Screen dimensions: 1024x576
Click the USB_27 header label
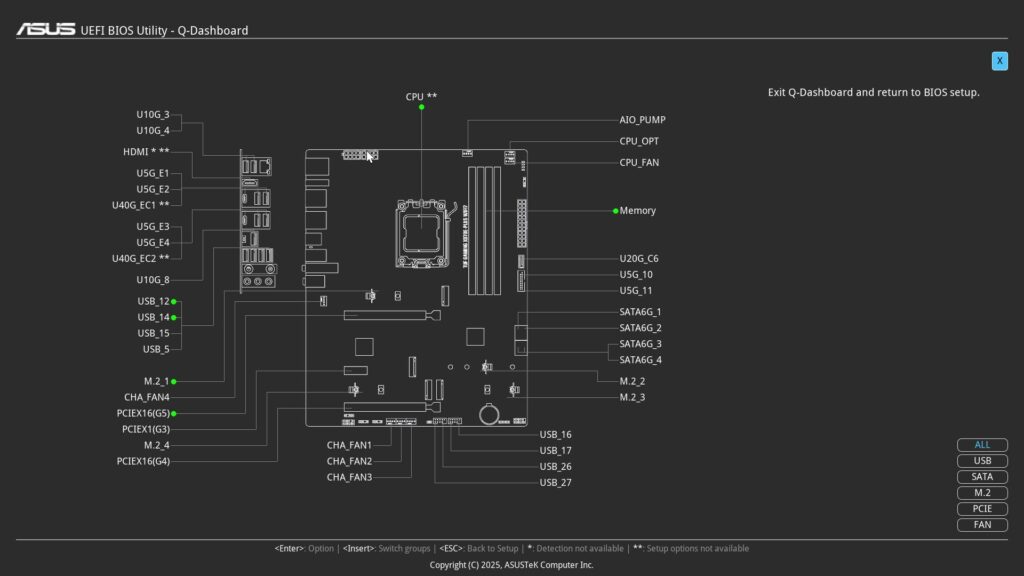555,483
